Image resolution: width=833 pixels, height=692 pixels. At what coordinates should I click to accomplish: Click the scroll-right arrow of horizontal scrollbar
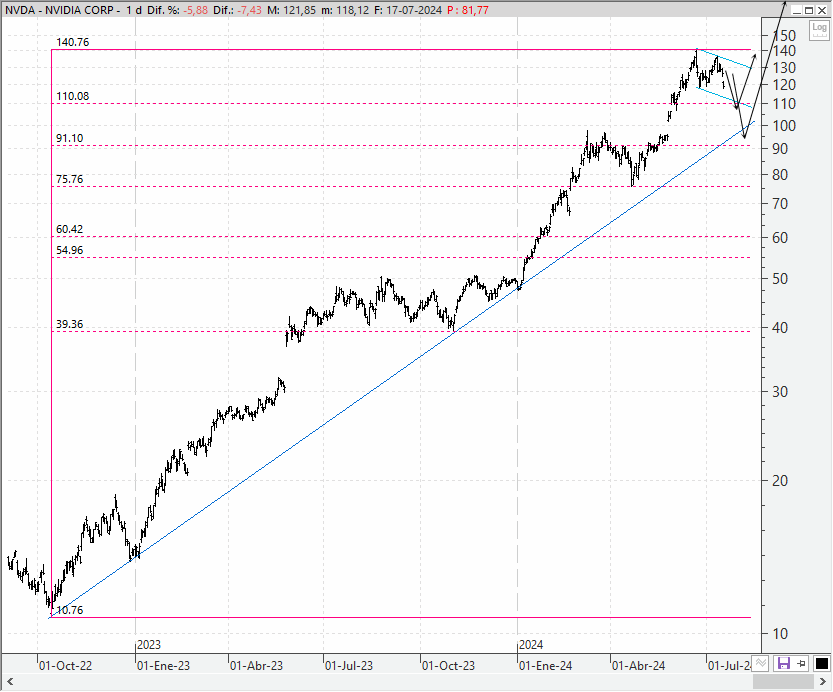[823, 681]
